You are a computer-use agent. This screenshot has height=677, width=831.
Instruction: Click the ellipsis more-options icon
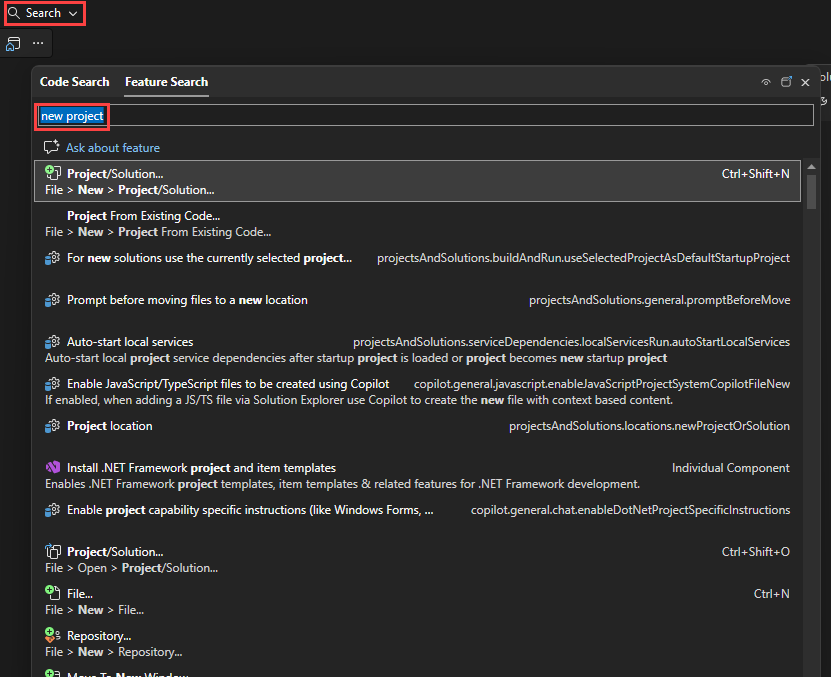pos(36,44)
